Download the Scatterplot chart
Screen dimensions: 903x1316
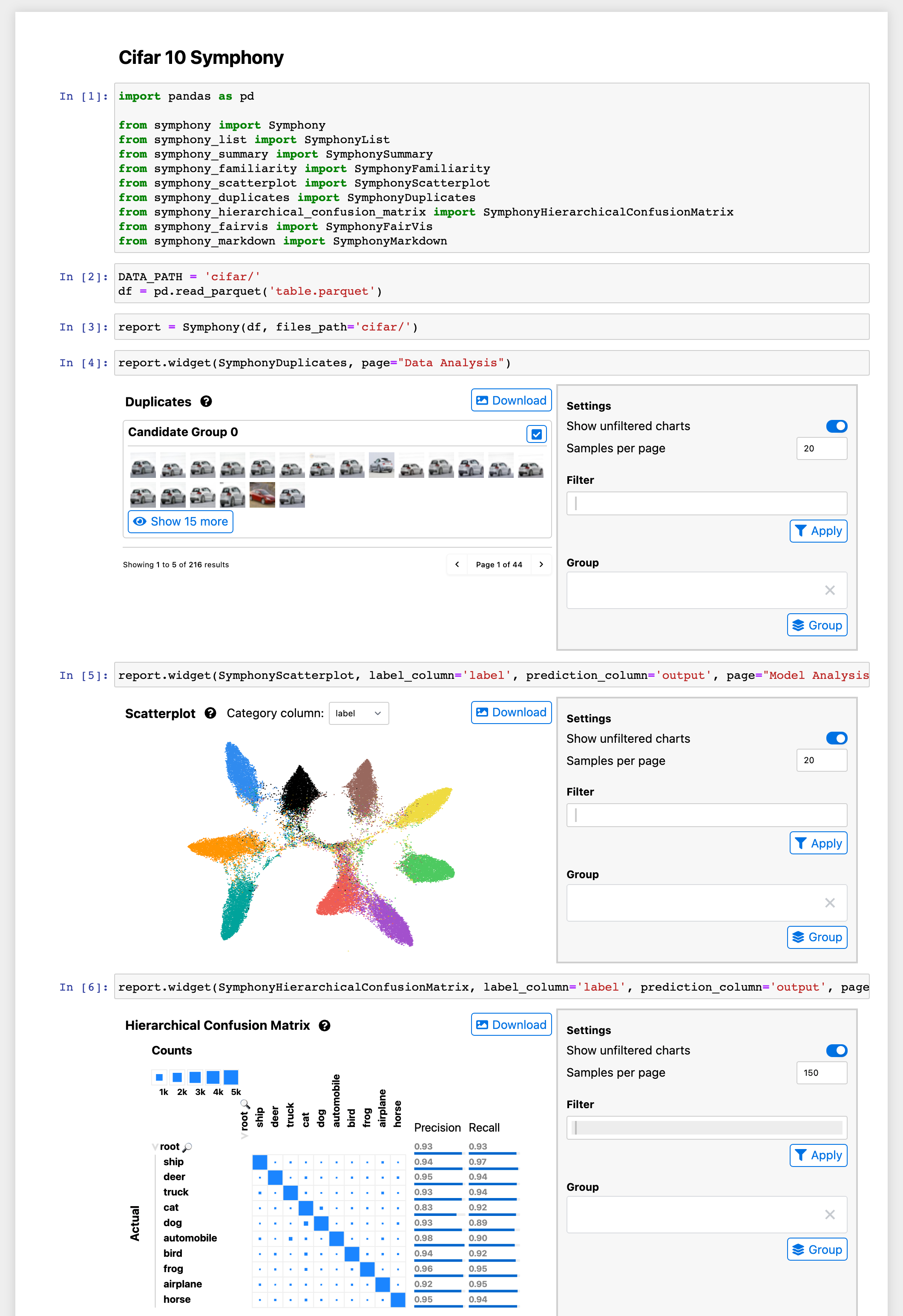coord(511,713)
